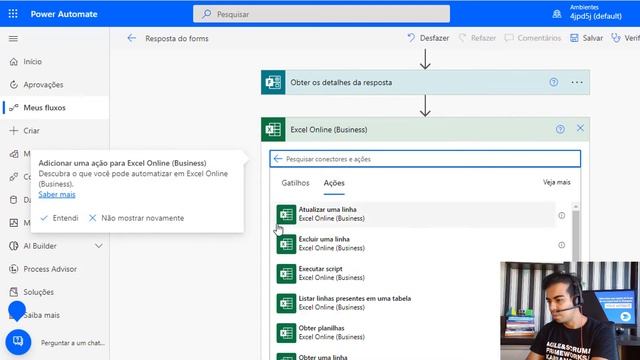Screen dimensions: 640x360
Task: Click Entendi in the tooltip
Action: (59, 218)
